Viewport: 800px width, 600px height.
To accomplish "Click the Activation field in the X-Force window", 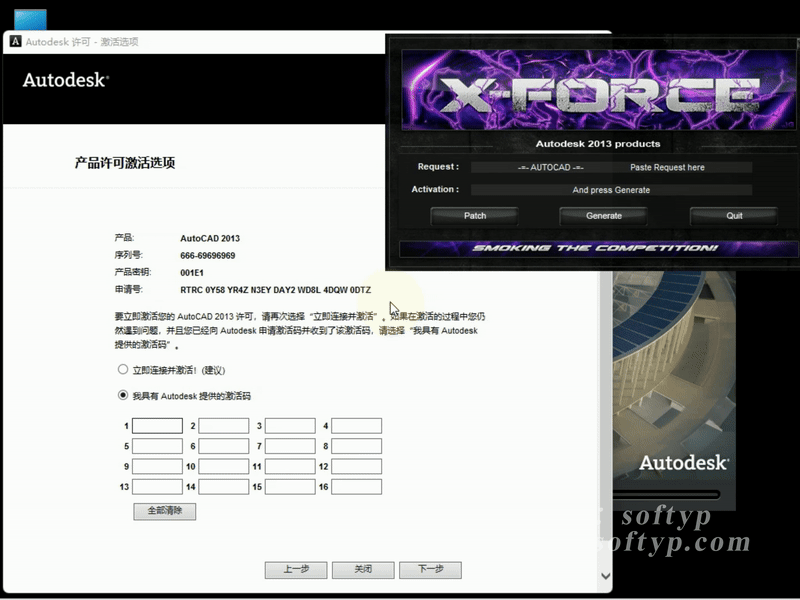I will (611, 190).
